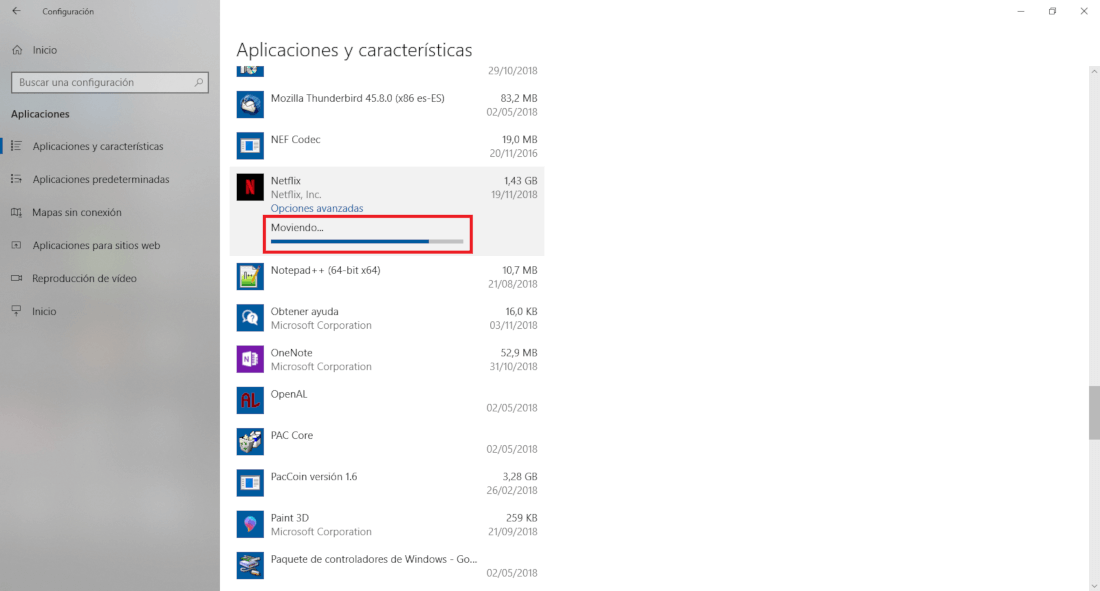Close the Configuración window
Viewport: 1100px width, 591px height.
(1084, 11)
